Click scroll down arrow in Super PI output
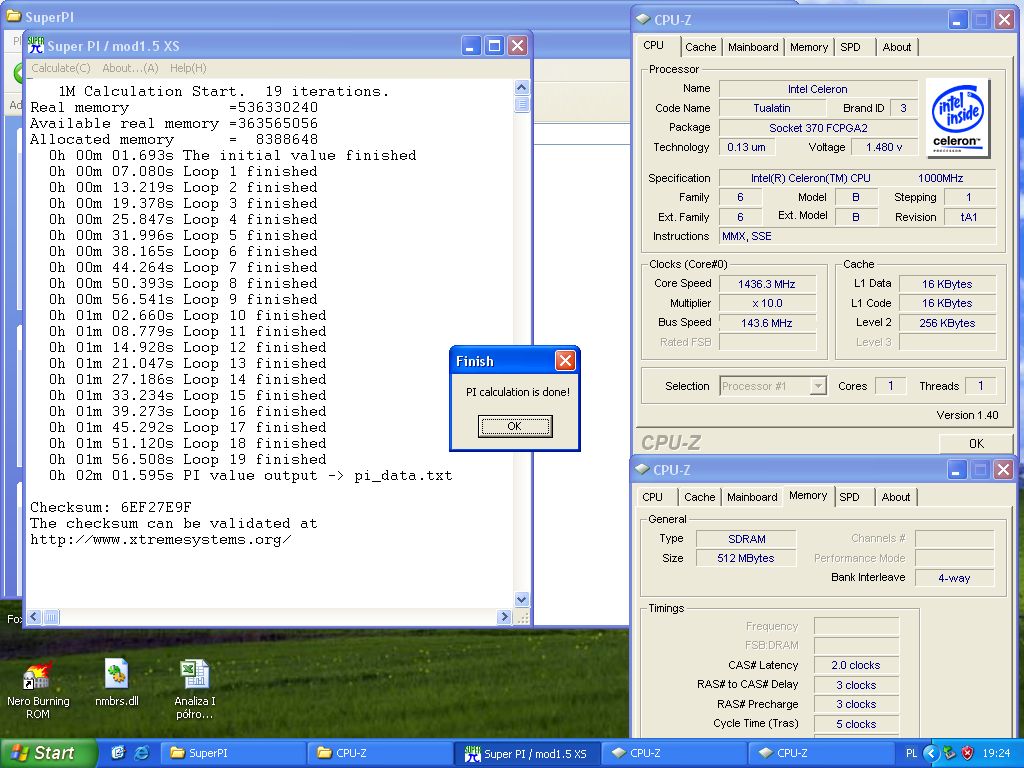1024x768 pixels. [x=521, y=599]
